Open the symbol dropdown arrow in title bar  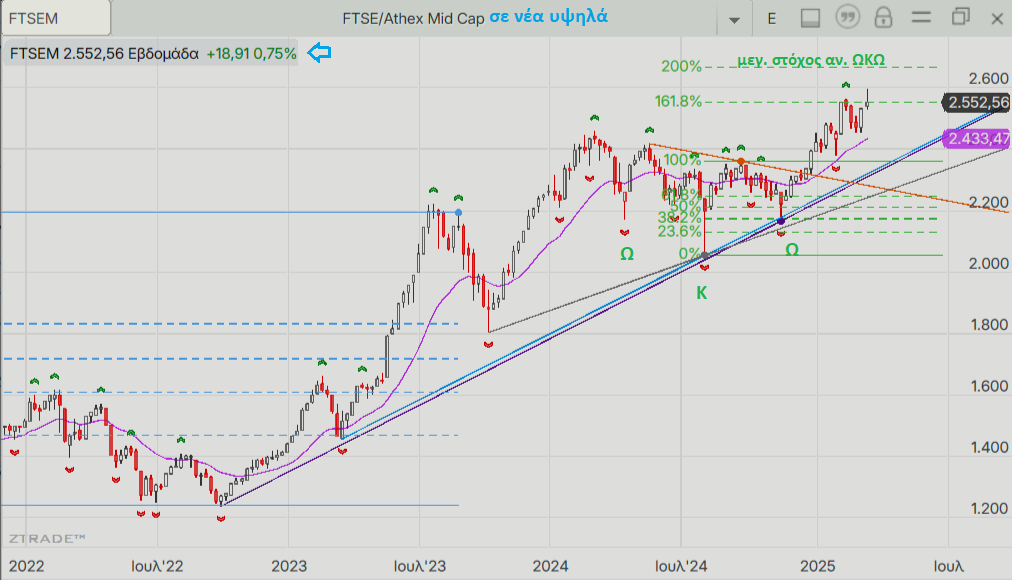point(734,19)
